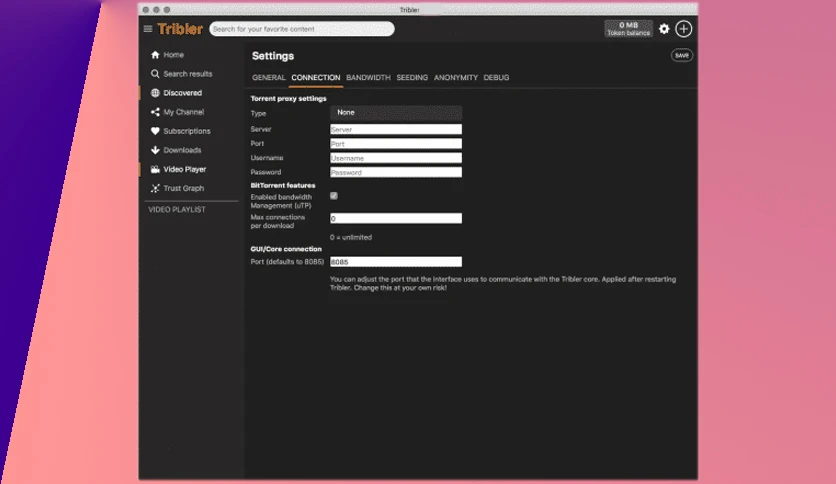The height and width of the screenshot is (484, 836).
Task: Click the My Channel share icon
Action: coord(155,112)
